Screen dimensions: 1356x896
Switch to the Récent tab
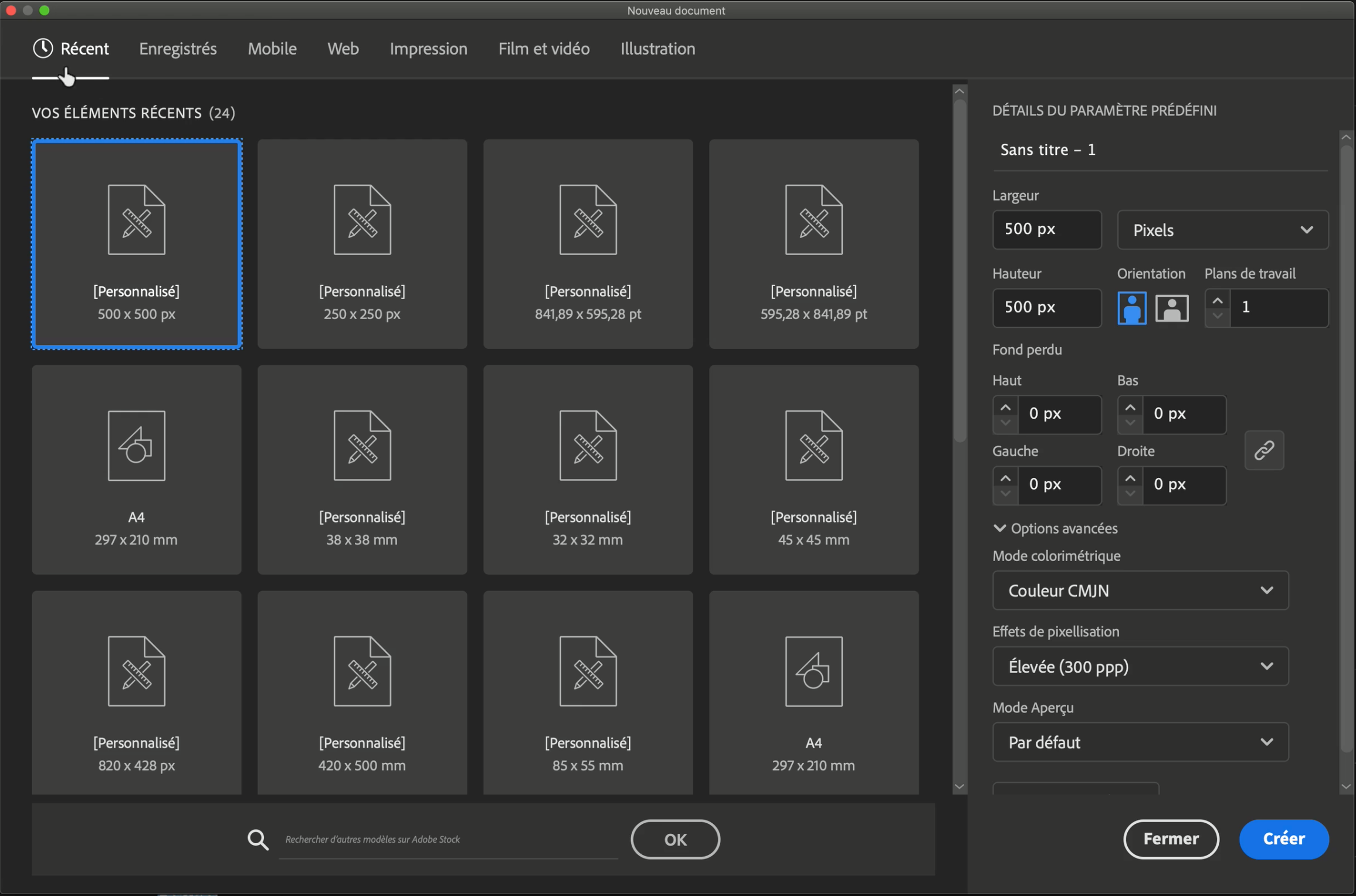pyautogui.click(x=71, y=49)
